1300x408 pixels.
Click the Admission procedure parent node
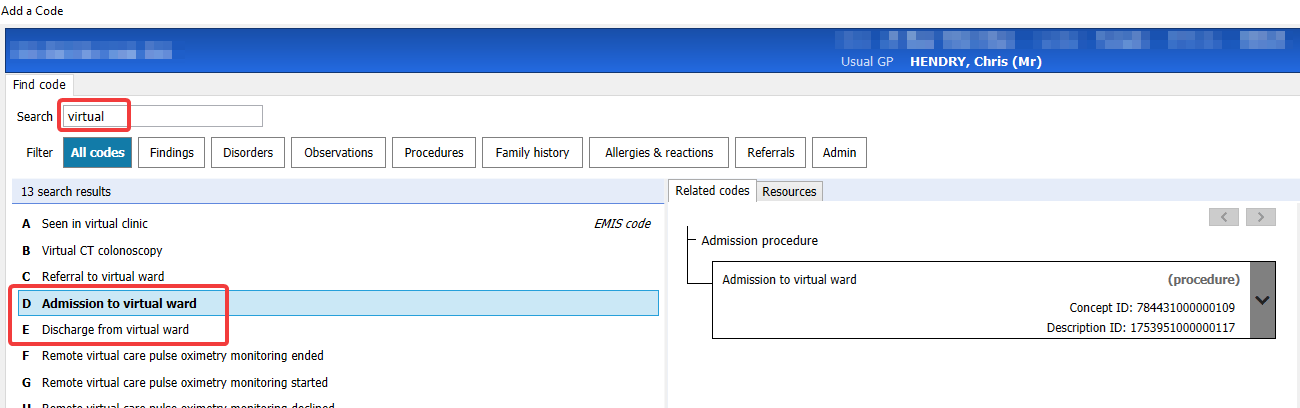[759, 241]
